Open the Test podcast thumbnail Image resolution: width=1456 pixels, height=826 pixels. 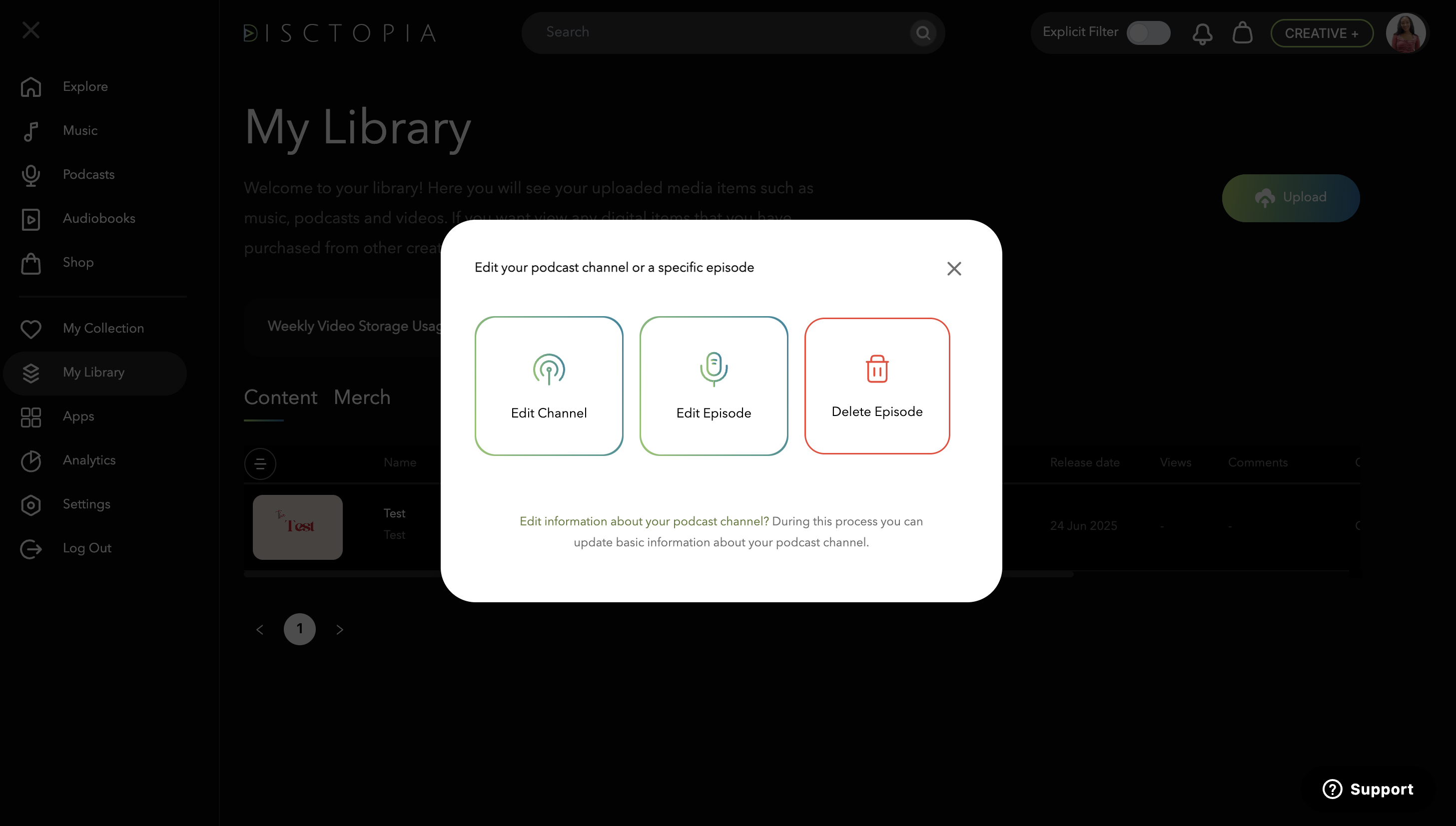297,527
